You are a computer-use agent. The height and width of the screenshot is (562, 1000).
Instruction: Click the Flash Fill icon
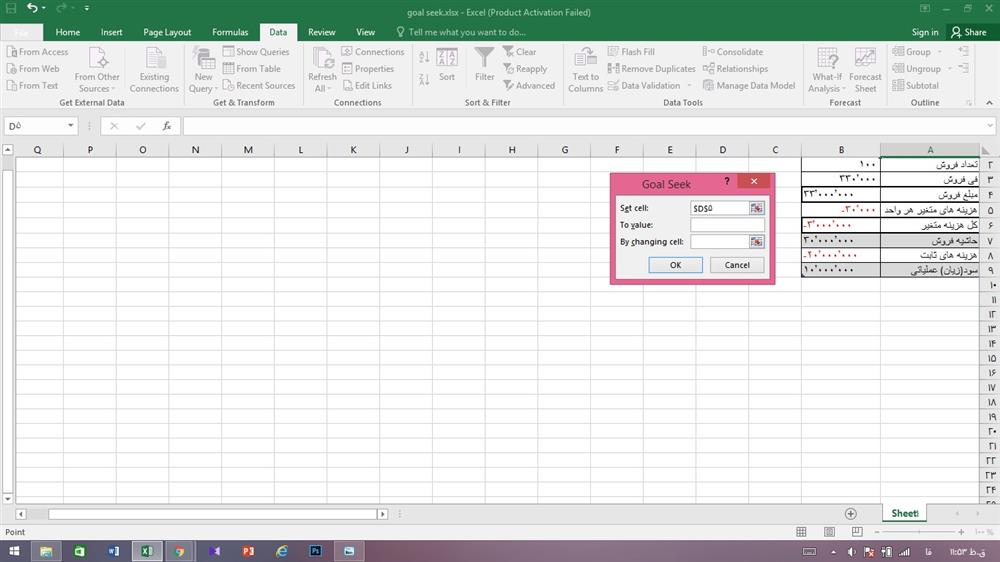click(613, 52)
